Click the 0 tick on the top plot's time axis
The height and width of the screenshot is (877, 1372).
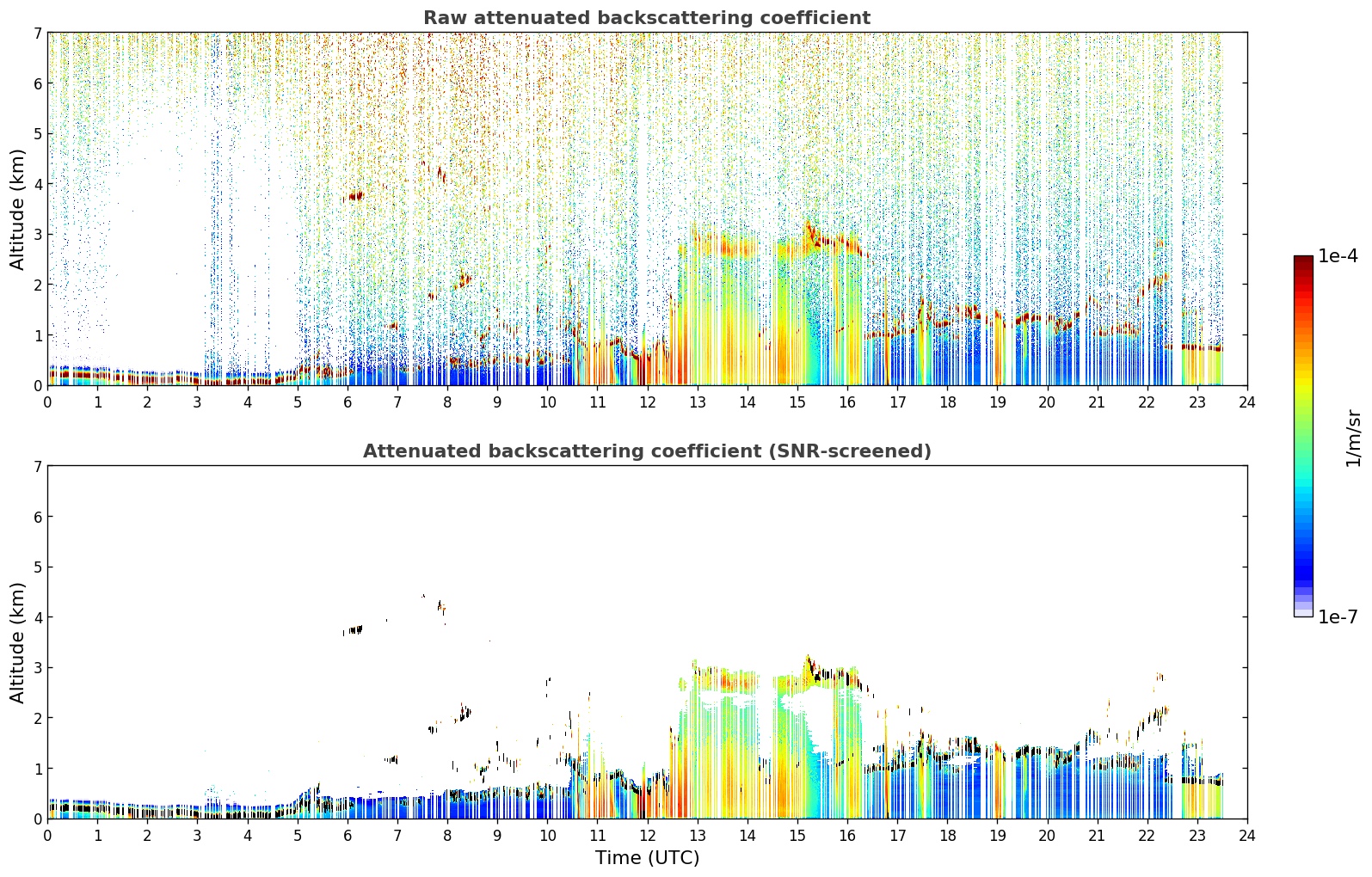click(x=47, y=402)
